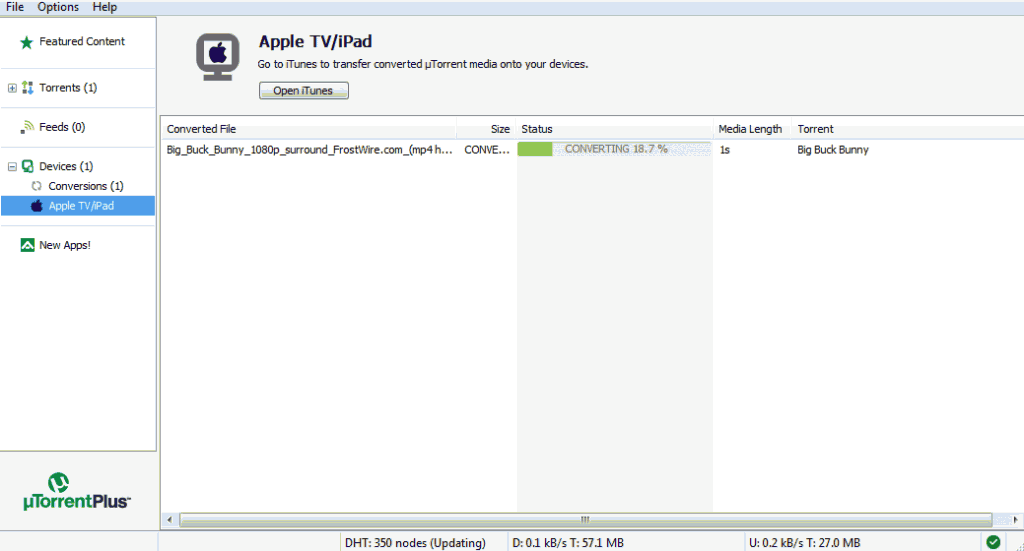Click the Feeds RSS icon
This screenshot has width=1024, height=551.
click(28, 127)
